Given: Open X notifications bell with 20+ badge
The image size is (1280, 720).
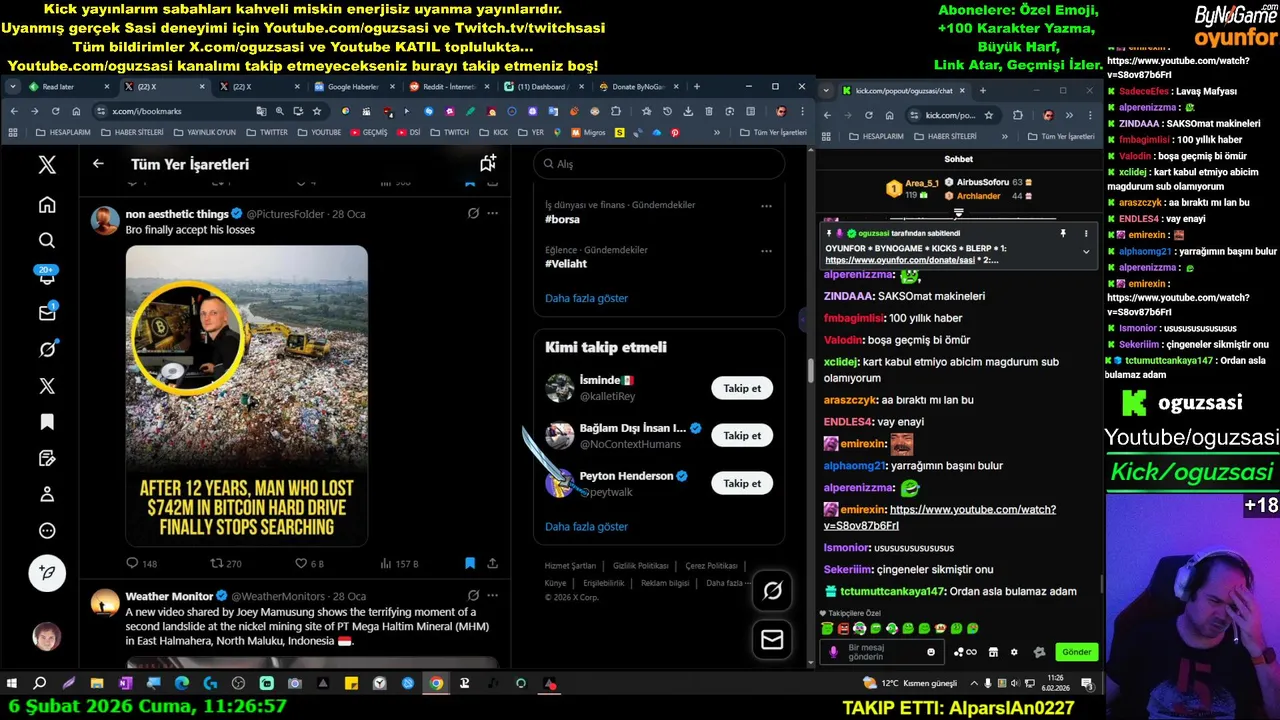Looking at the screenshot, I should click(x=47, y=277).
